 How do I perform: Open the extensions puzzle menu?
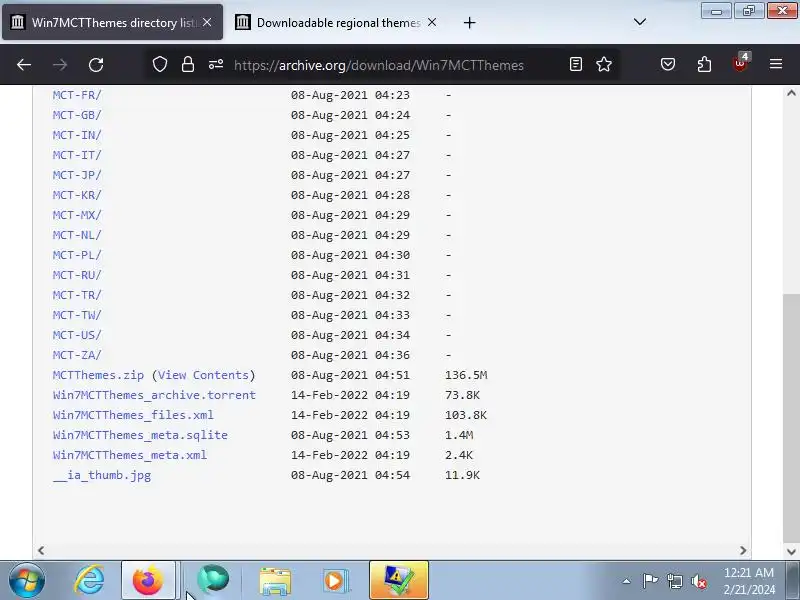tap(704, 64)
